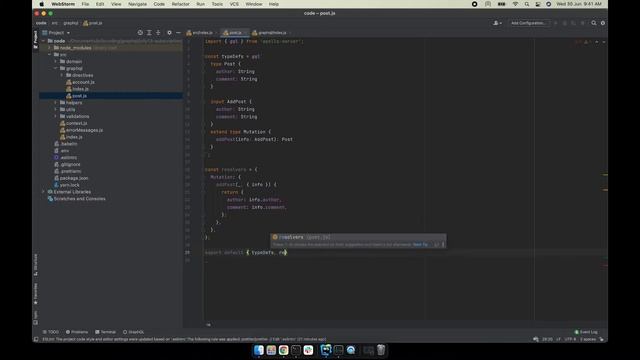Click the Collapse All icon in Project panel

click(x=158, y=33)
